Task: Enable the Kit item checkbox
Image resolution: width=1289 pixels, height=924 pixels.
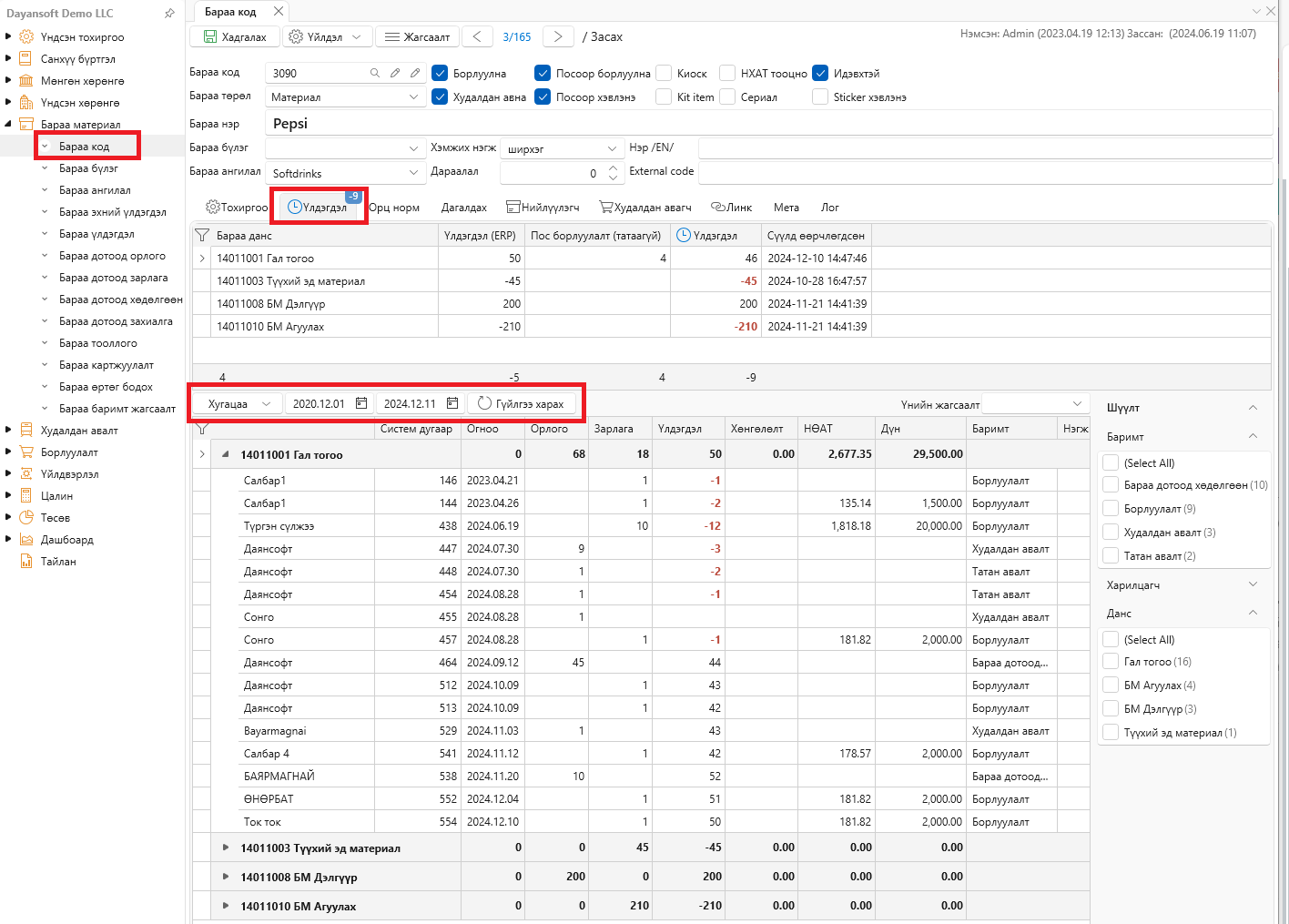Action: click(x=664, y=96)
